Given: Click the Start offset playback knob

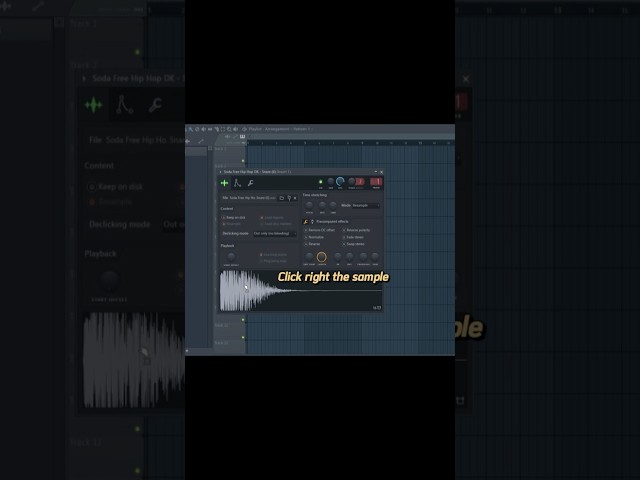Looking at the screenshot, I should coord(231,256).
